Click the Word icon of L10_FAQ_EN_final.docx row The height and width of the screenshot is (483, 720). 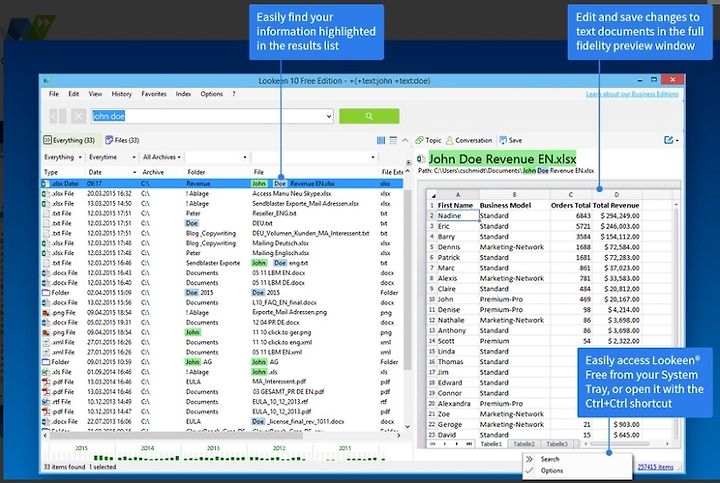pos(46,303)
